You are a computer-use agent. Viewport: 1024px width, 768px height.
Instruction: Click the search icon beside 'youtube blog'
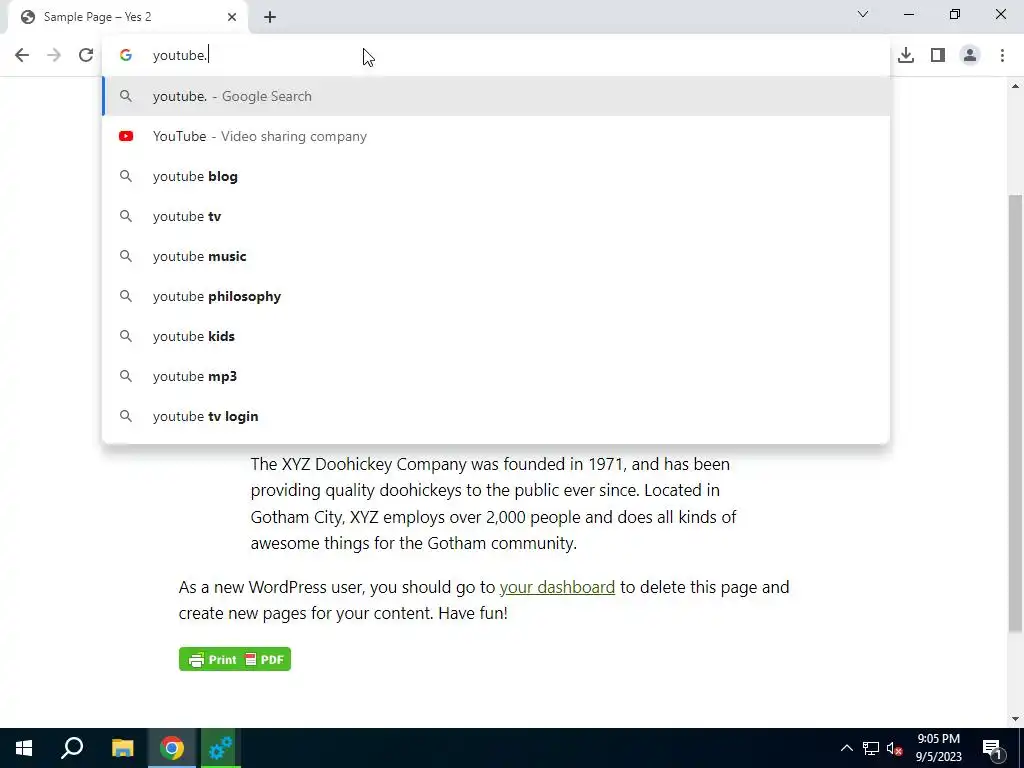pos(126,176)
